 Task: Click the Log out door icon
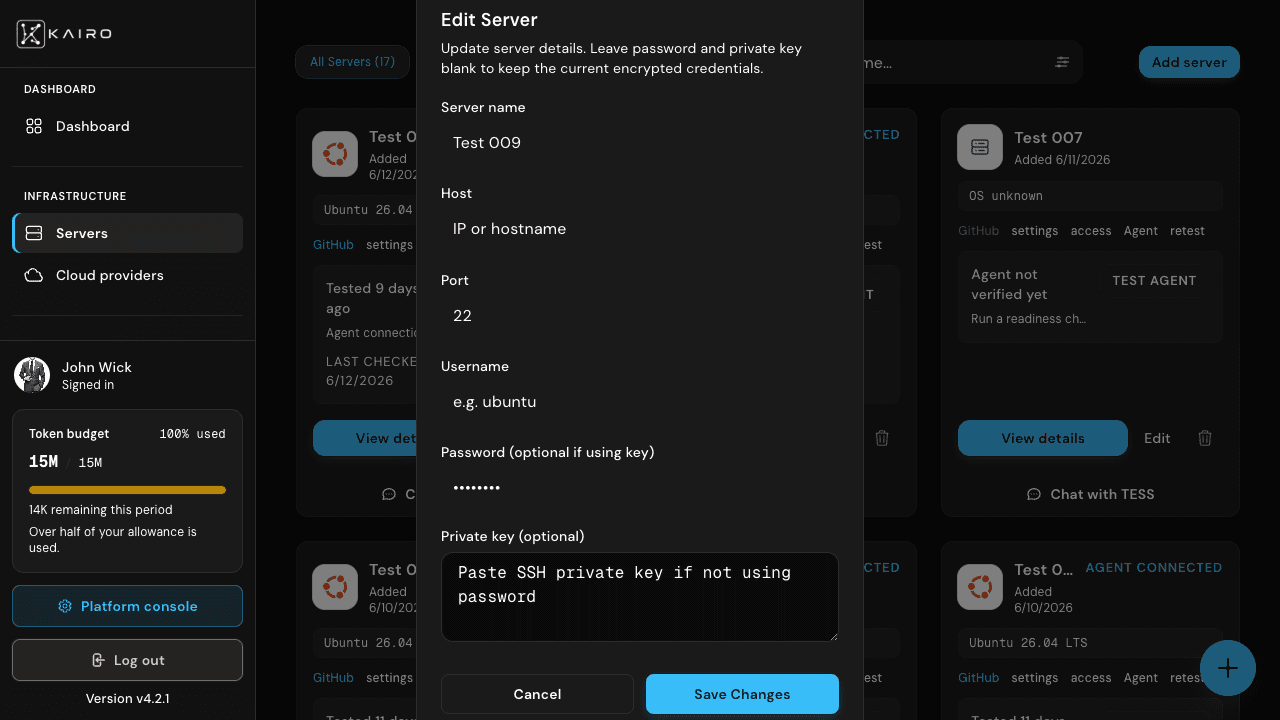tap(98, 660)
